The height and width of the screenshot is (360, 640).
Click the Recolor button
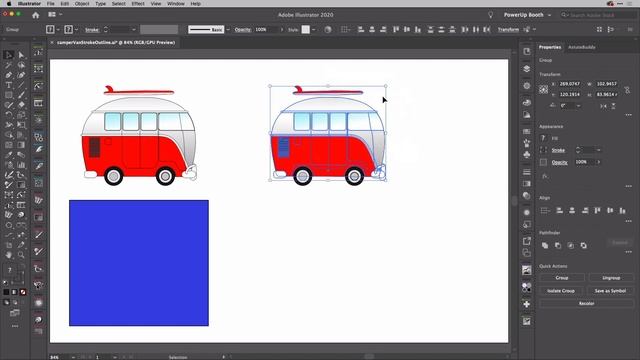point(587,303)
